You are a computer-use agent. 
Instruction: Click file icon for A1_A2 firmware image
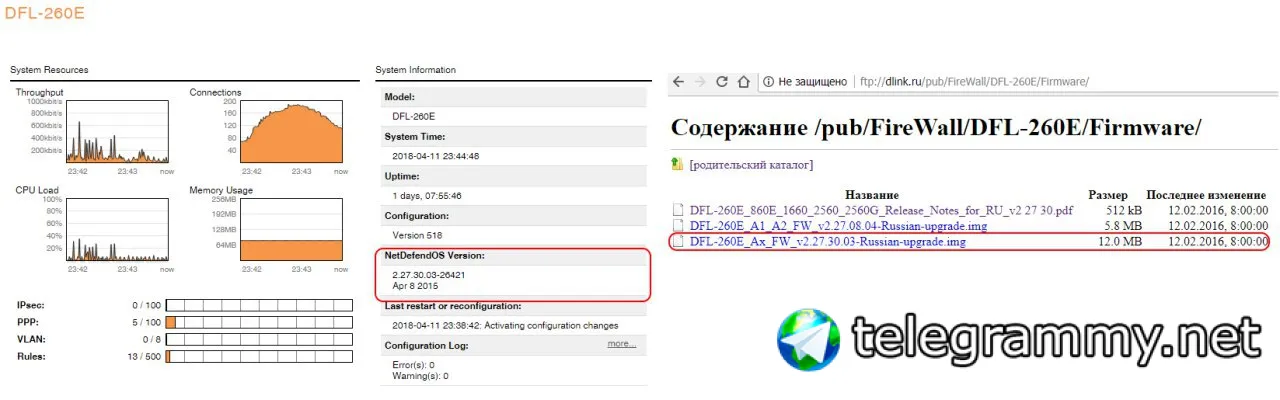(x=679, y=226)
